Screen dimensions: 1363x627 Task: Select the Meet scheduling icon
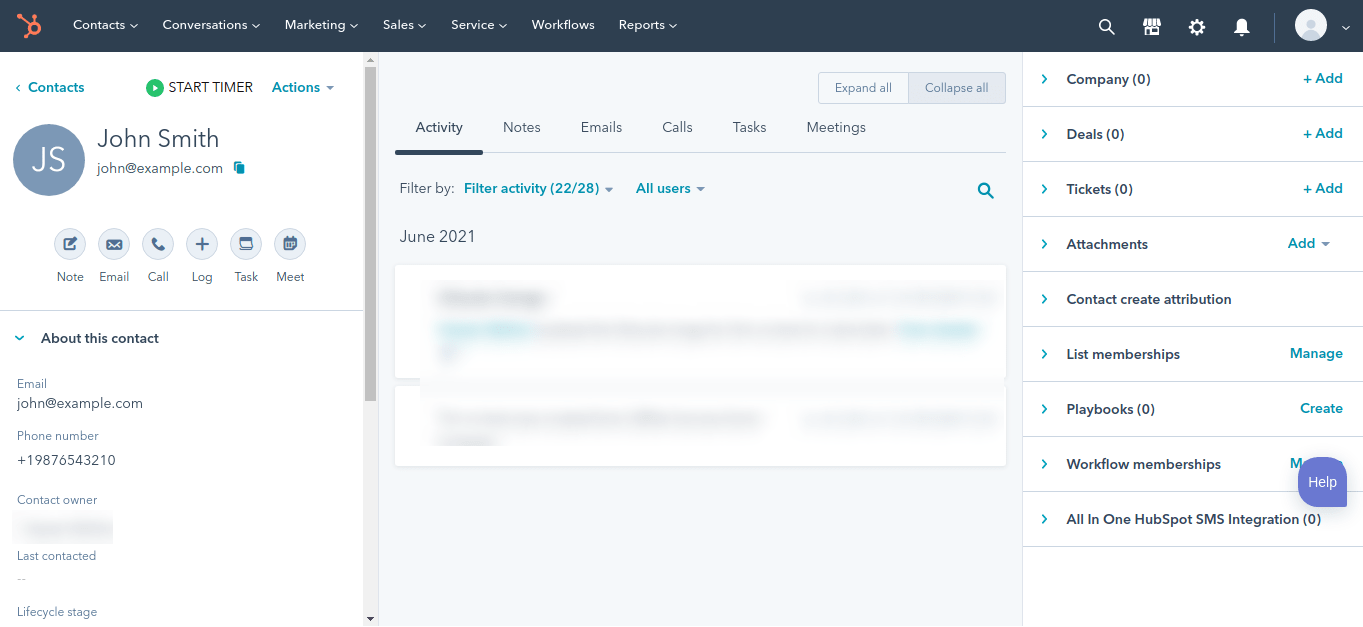click(x=289, y=244)
